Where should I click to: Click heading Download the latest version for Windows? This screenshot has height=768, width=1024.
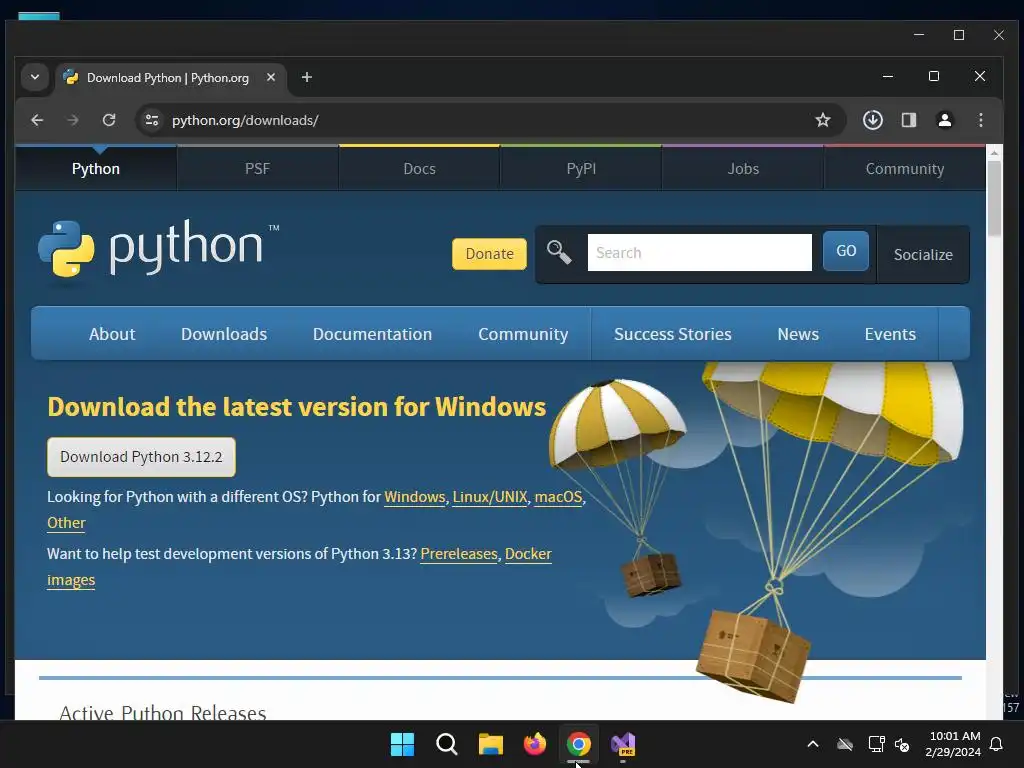click(296, 406)
